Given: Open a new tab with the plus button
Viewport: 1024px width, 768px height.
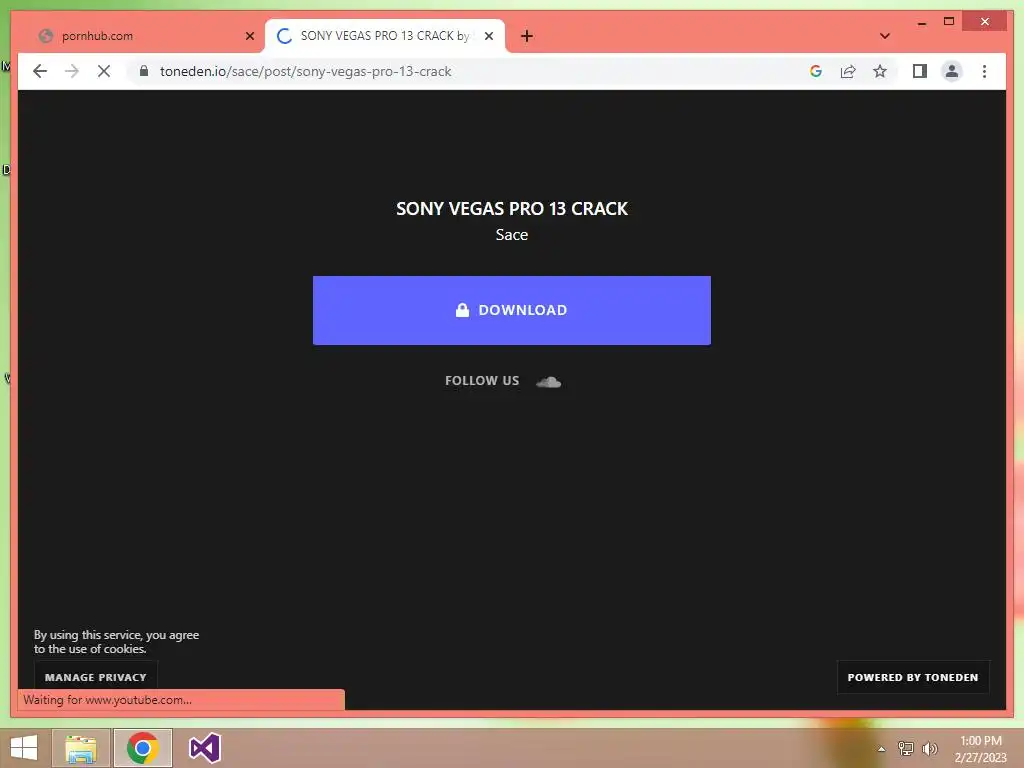Looking at the screenshot, I should click(526, 36).
